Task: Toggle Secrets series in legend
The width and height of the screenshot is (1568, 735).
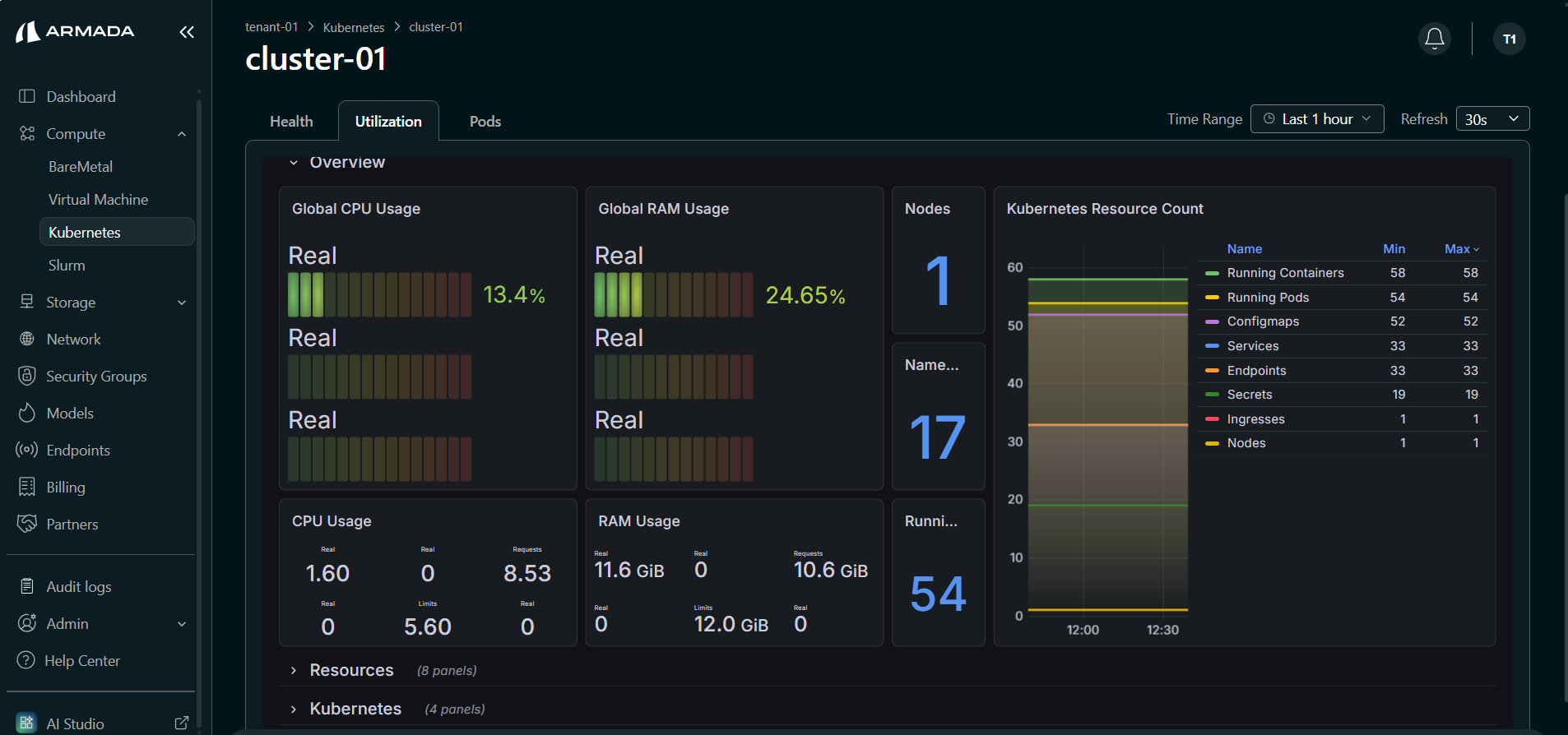Action: click(1249, 395)
